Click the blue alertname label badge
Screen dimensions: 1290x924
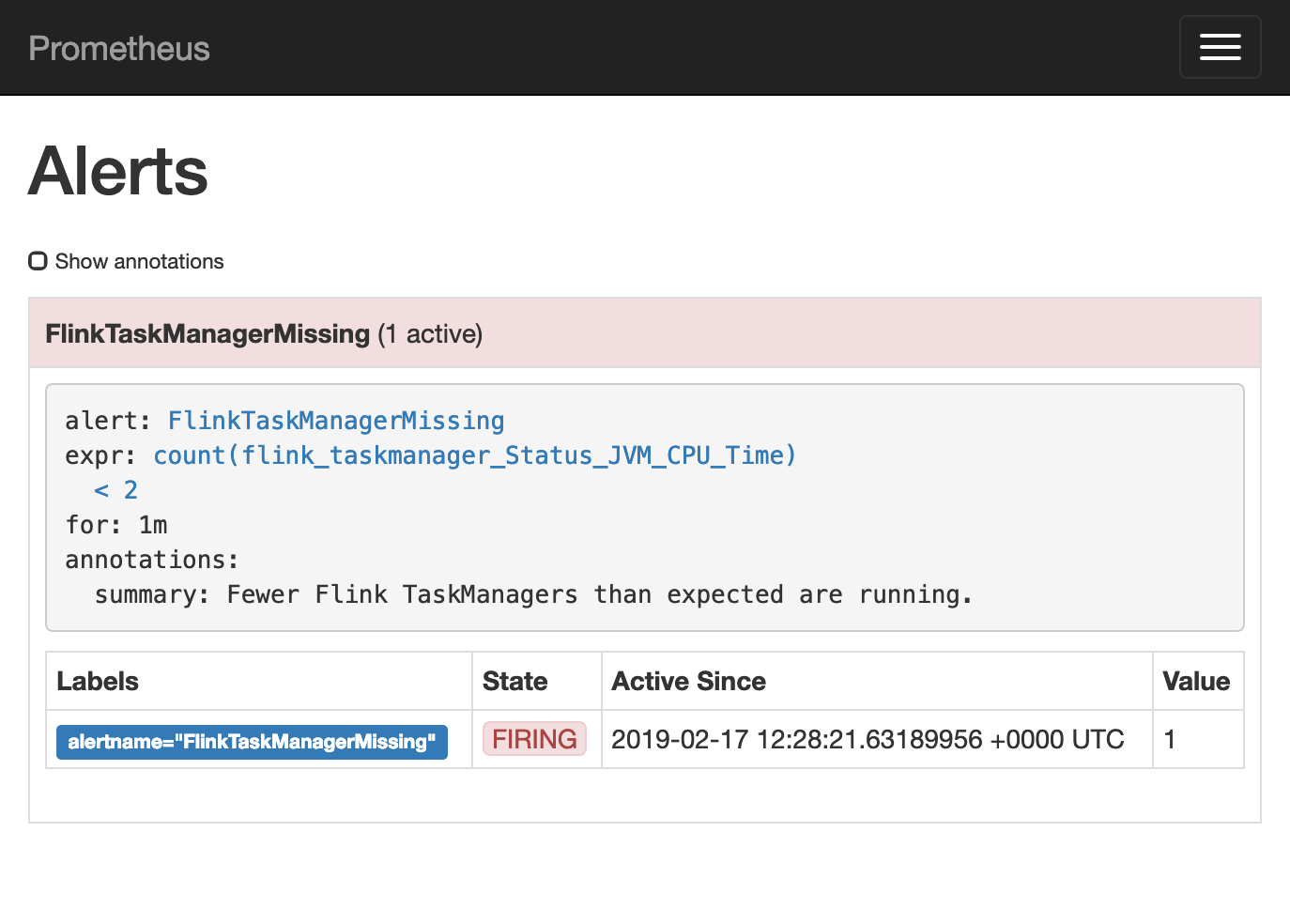tap(252, 742)
